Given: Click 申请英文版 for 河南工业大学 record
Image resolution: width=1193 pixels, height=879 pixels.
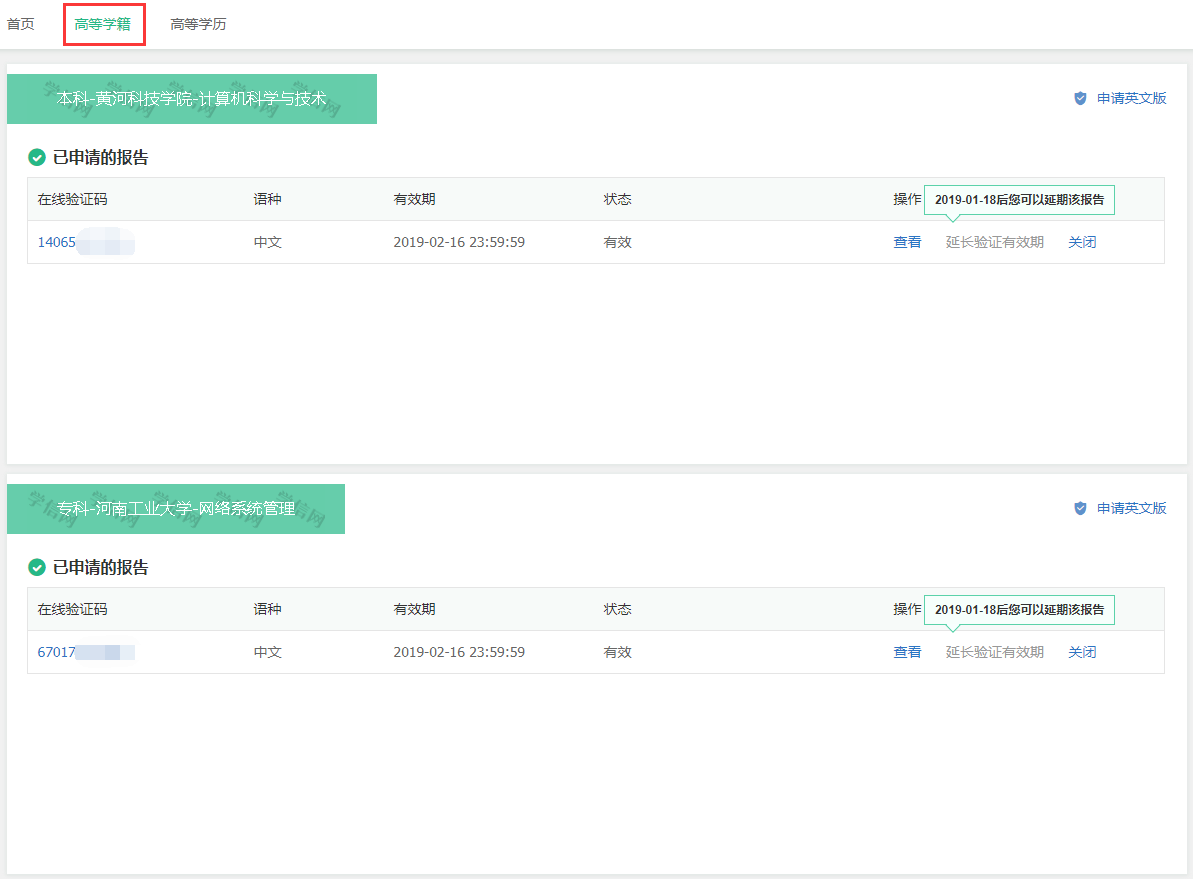Looking at the screenshot, I should (x=1131, y=508).
